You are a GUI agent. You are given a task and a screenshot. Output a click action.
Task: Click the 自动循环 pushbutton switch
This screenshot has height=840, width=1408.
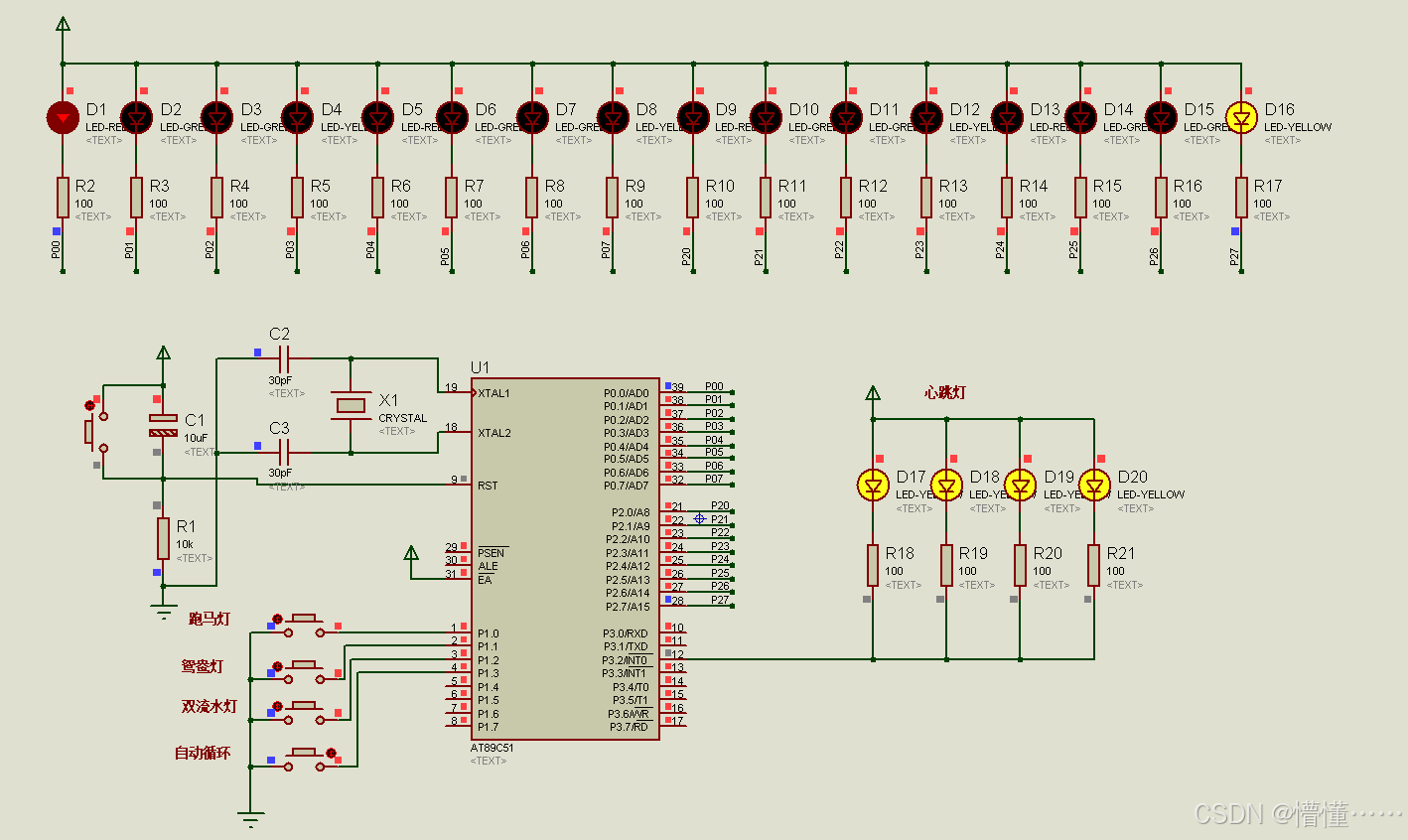305,759
